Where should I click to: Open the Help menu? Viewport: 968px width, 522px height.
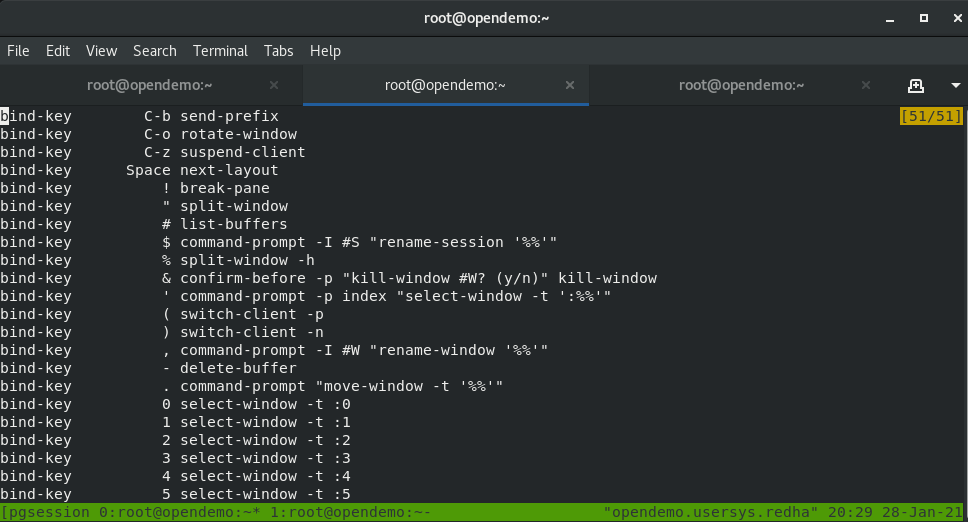coord(325,51)
